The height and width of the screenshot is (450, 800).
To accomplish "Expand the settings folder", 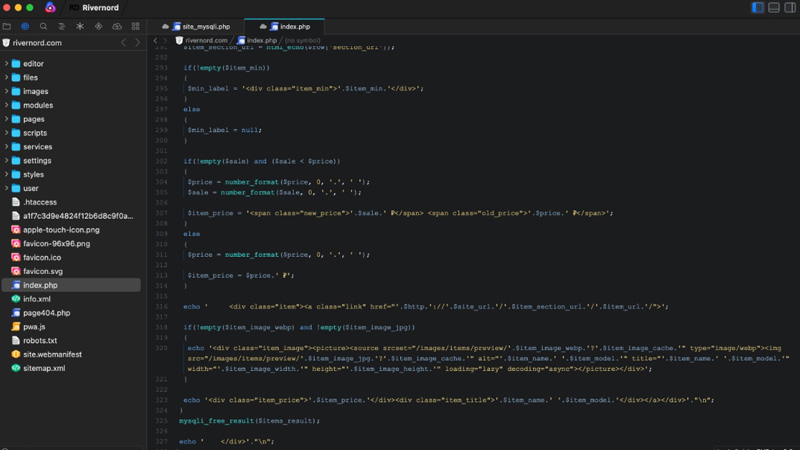I will tap(6, 160).
